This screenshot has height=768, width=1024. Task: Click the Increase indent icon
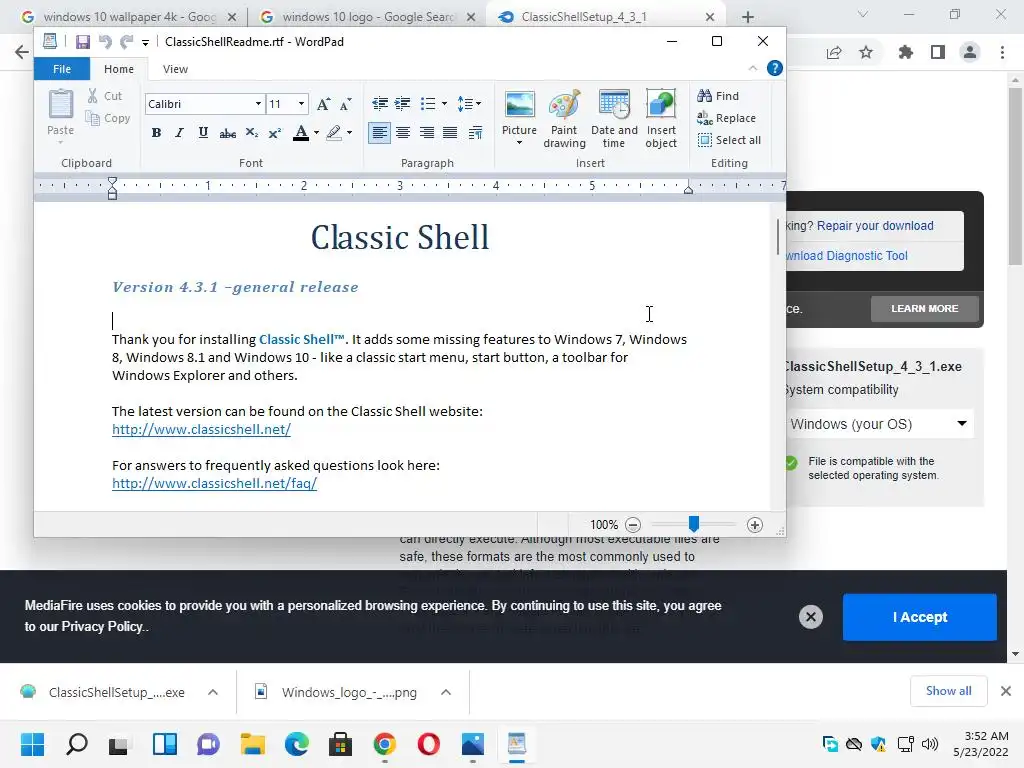(x=403, y=103)
